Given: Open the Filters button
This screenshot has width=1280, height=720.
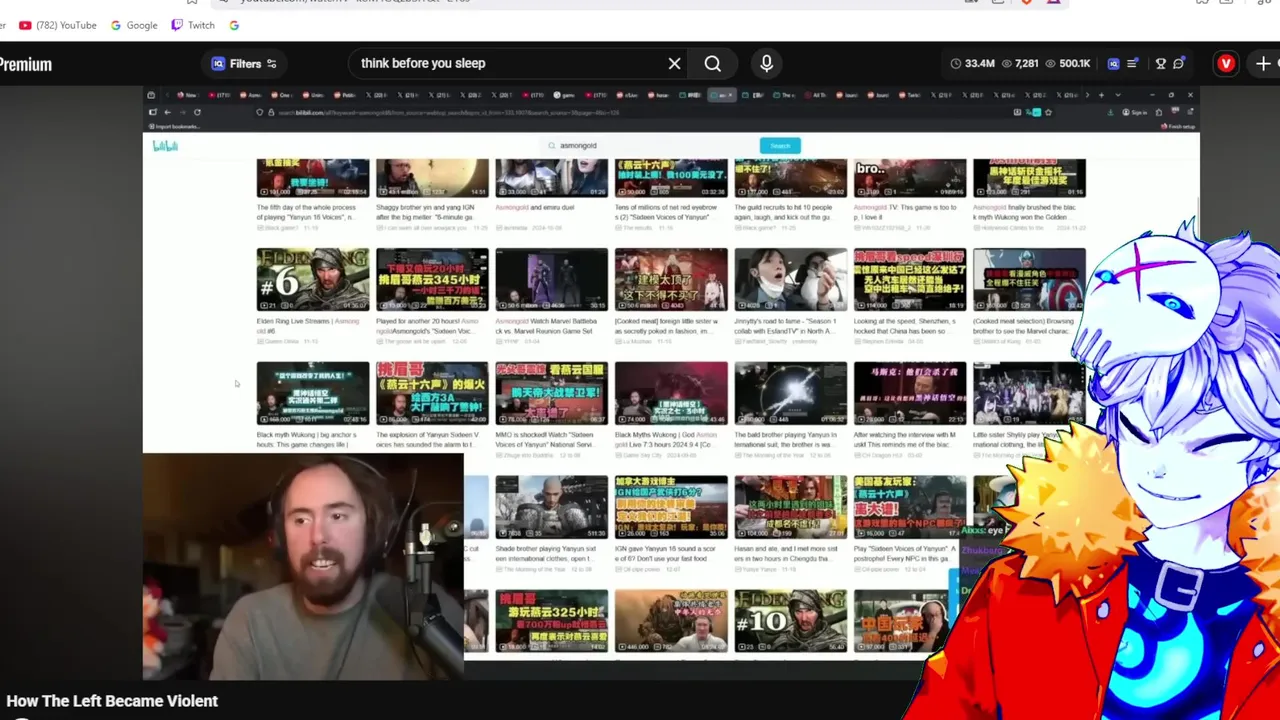Looking at the screenshot, I should (244, 64).
